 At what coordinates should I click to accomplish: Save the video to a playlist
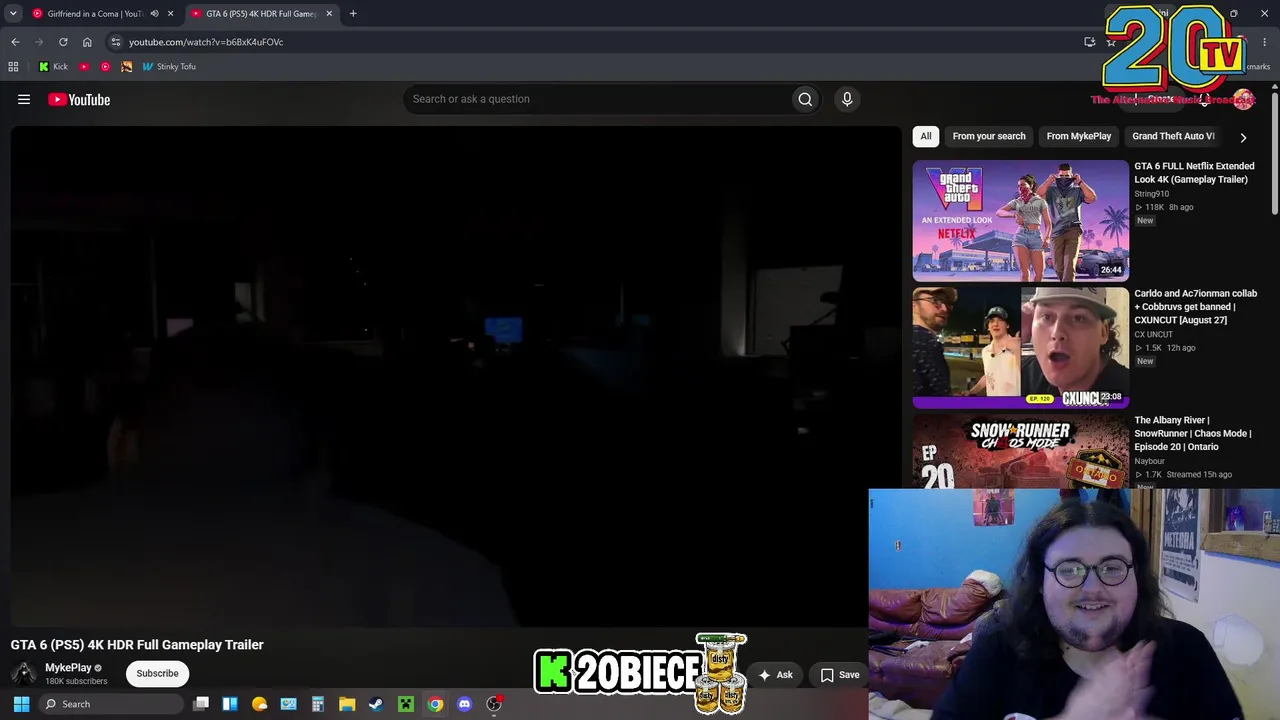[x=840, y=675]
